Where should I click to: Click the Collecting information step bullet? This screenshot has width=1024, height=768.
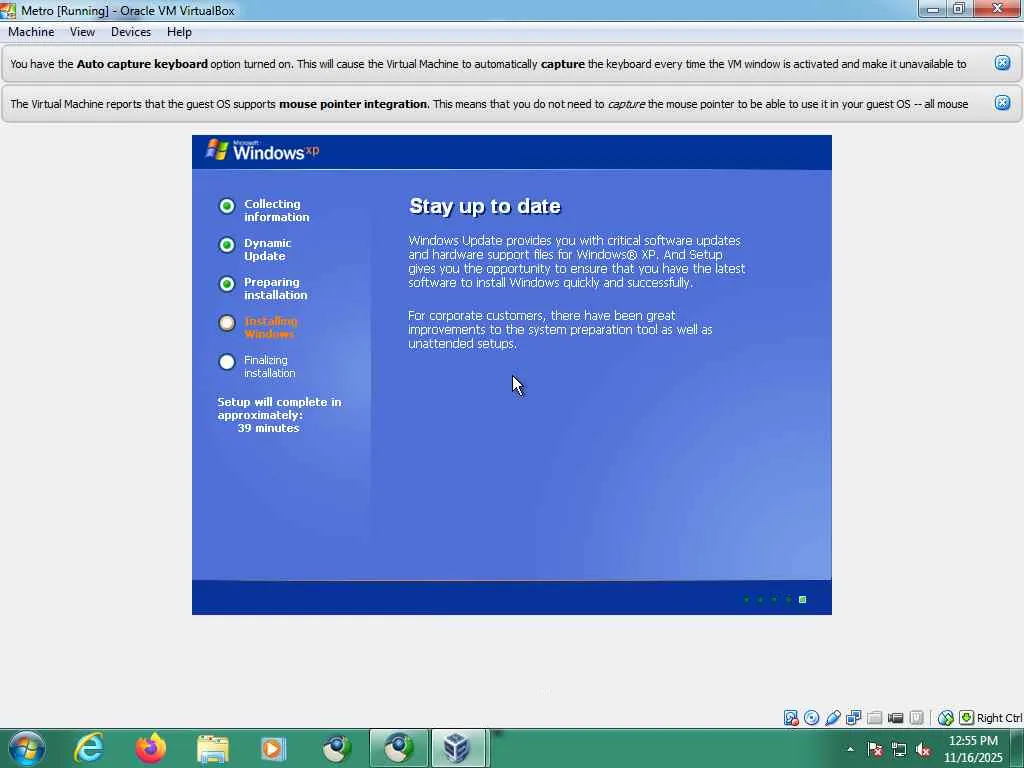click(227, 206)
